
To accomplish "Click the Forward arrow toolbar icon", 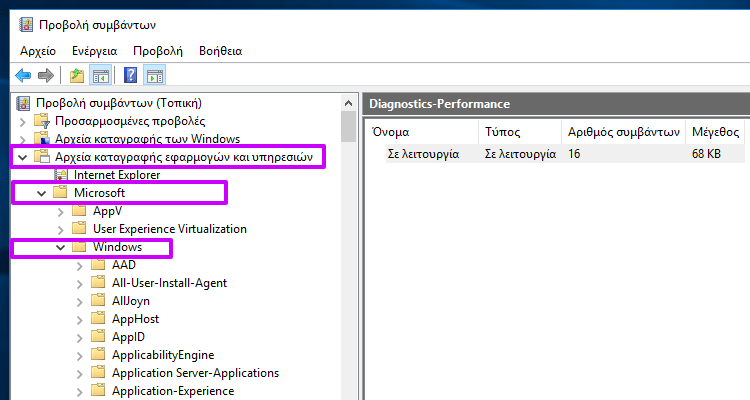I will pos(46,75).
